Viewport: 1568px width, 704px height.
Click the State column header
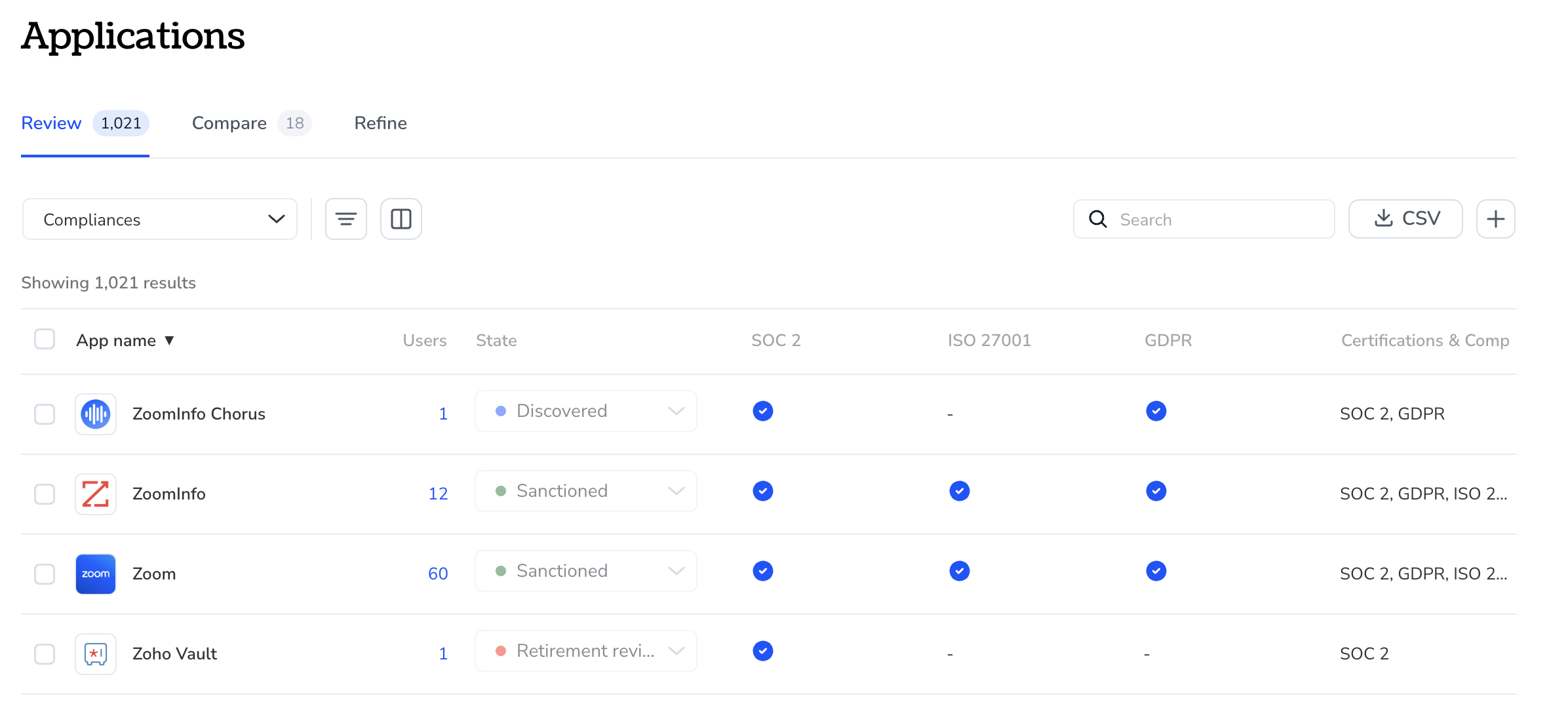[496, 340]
